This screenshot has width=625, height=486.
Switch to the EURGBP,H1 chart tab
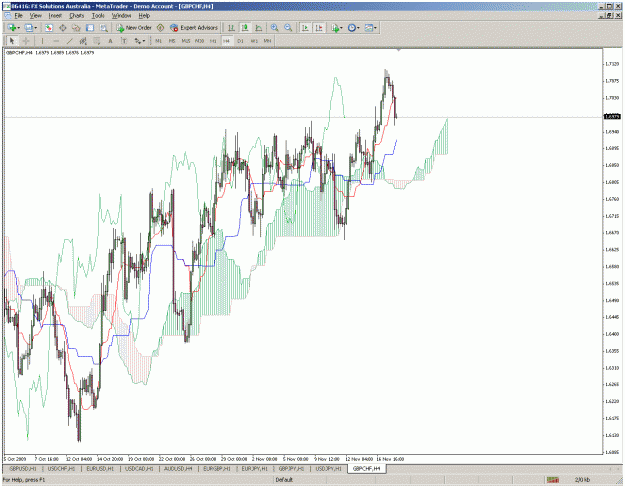coord(217,469)
